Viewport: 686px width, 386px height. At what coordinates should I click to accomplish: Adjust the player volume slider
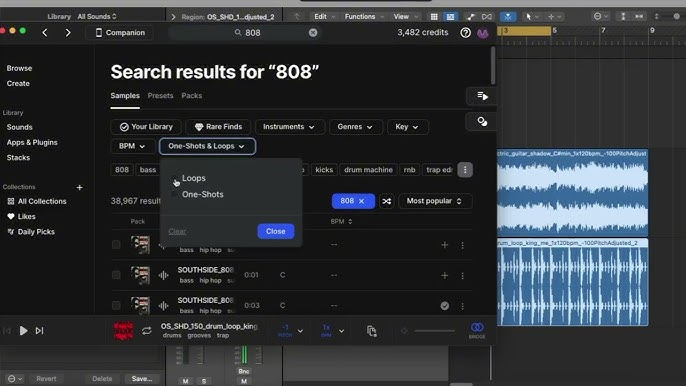point(434,331)
